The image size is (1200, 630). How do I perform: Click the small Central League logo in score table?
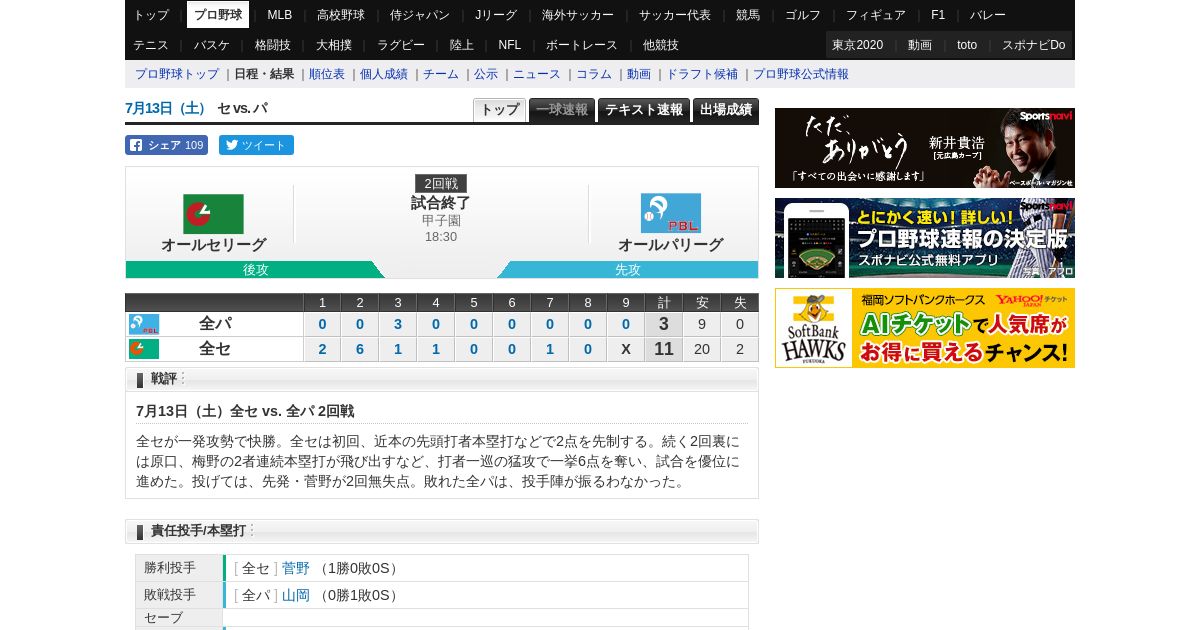[144, 349]
